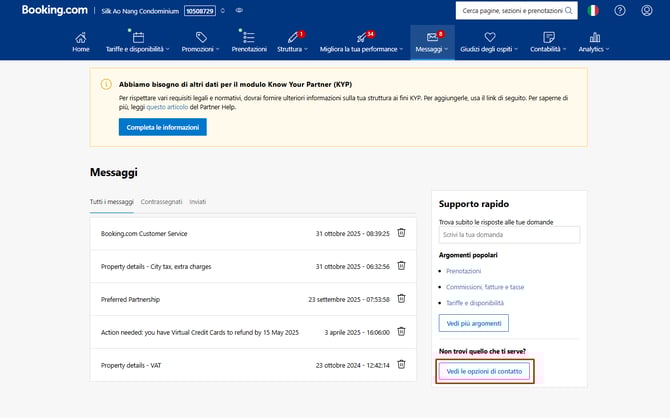The image size is (670, 418).
Task: Click the Completa le informazioni button
Action: [x=162, y=127]
